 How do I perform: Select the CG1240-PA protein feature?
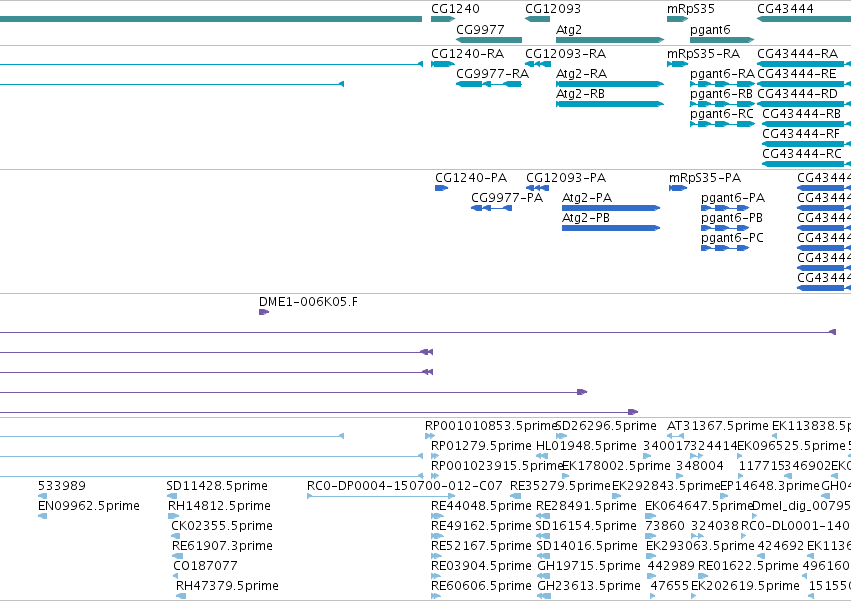tap(441, 188)
